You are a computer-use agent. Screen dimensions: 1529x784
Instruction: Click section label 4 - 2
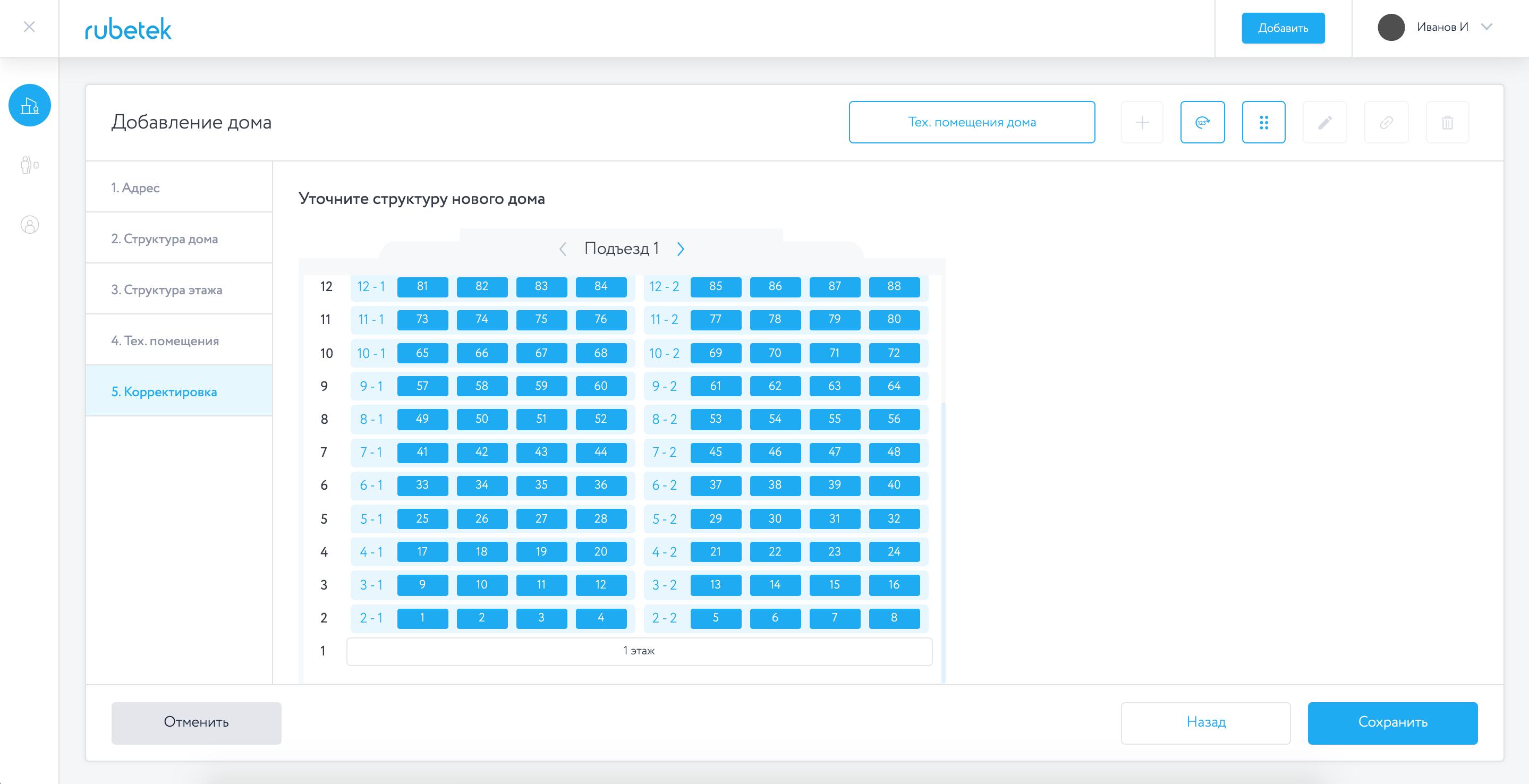pos(664,552)
